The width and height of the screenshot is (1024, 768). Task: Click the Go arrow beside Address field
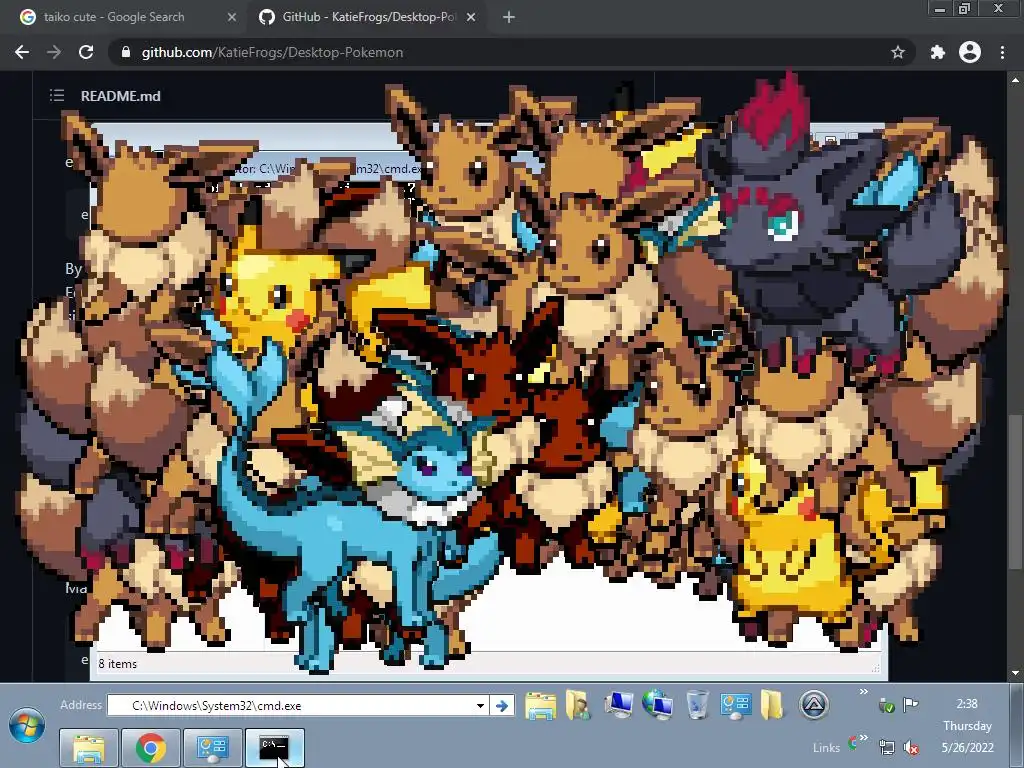502,705
